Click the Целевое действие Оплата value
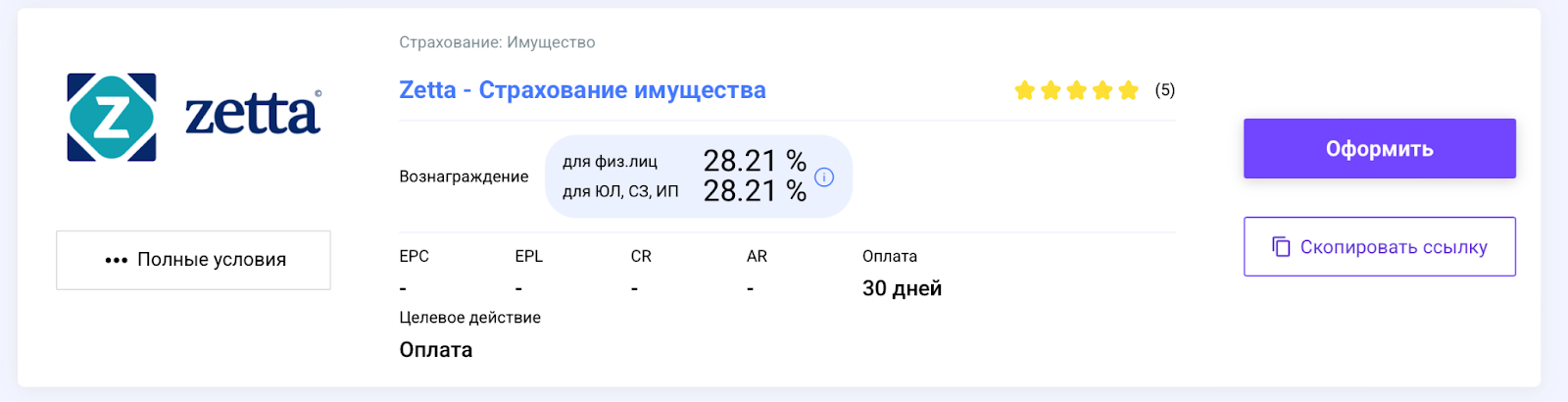1568x402 pixels. point(436,350)
